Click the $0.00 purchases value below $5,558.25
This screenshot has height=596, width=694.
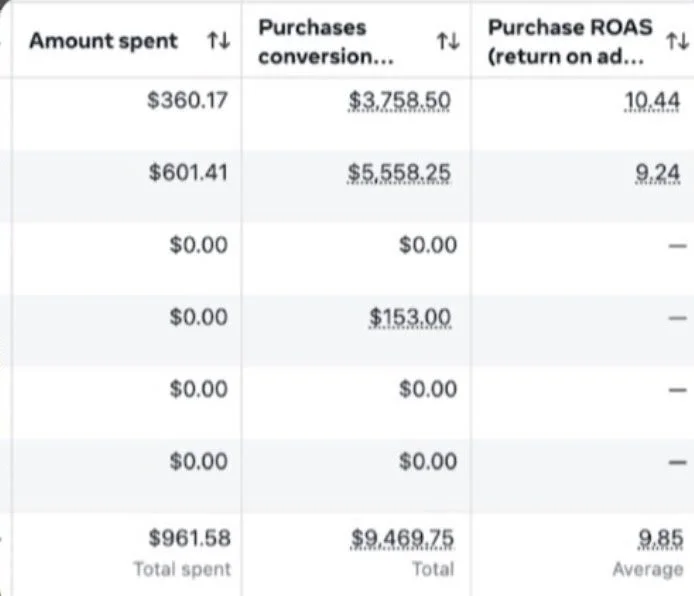pos(427,245)
